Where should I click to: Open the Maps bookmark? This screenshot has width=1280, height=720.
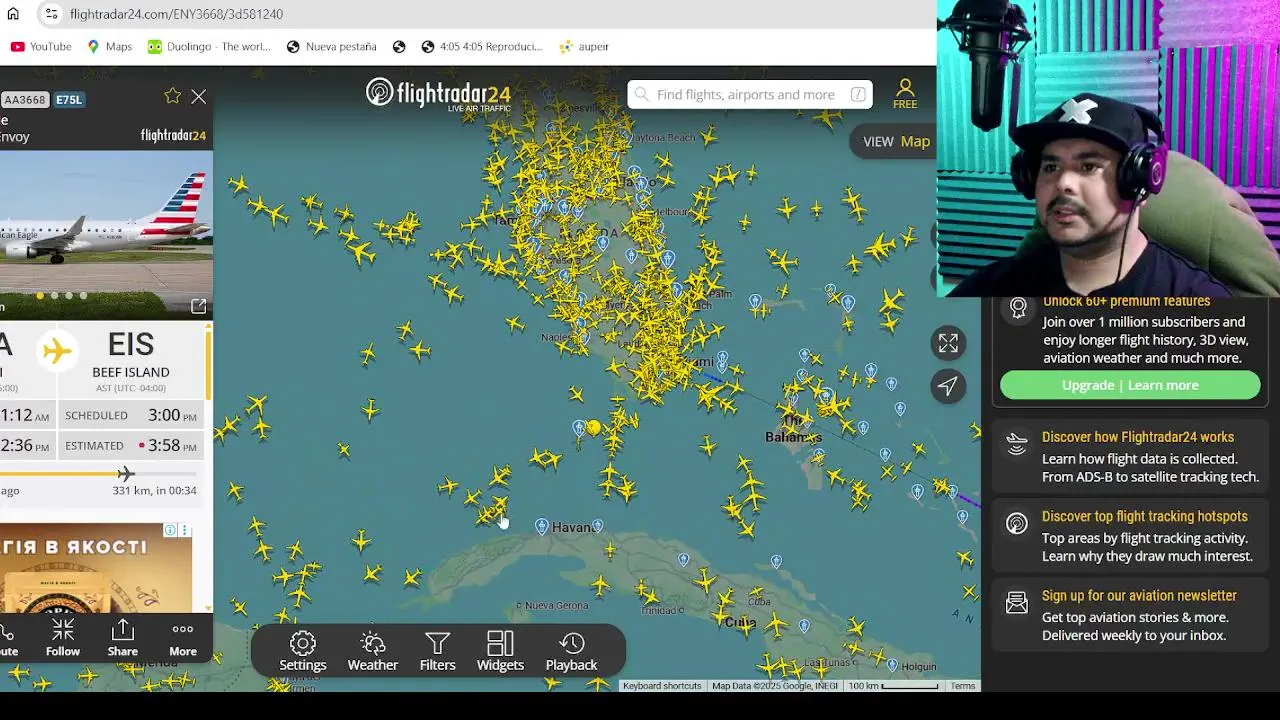click(x=109, y=46)
